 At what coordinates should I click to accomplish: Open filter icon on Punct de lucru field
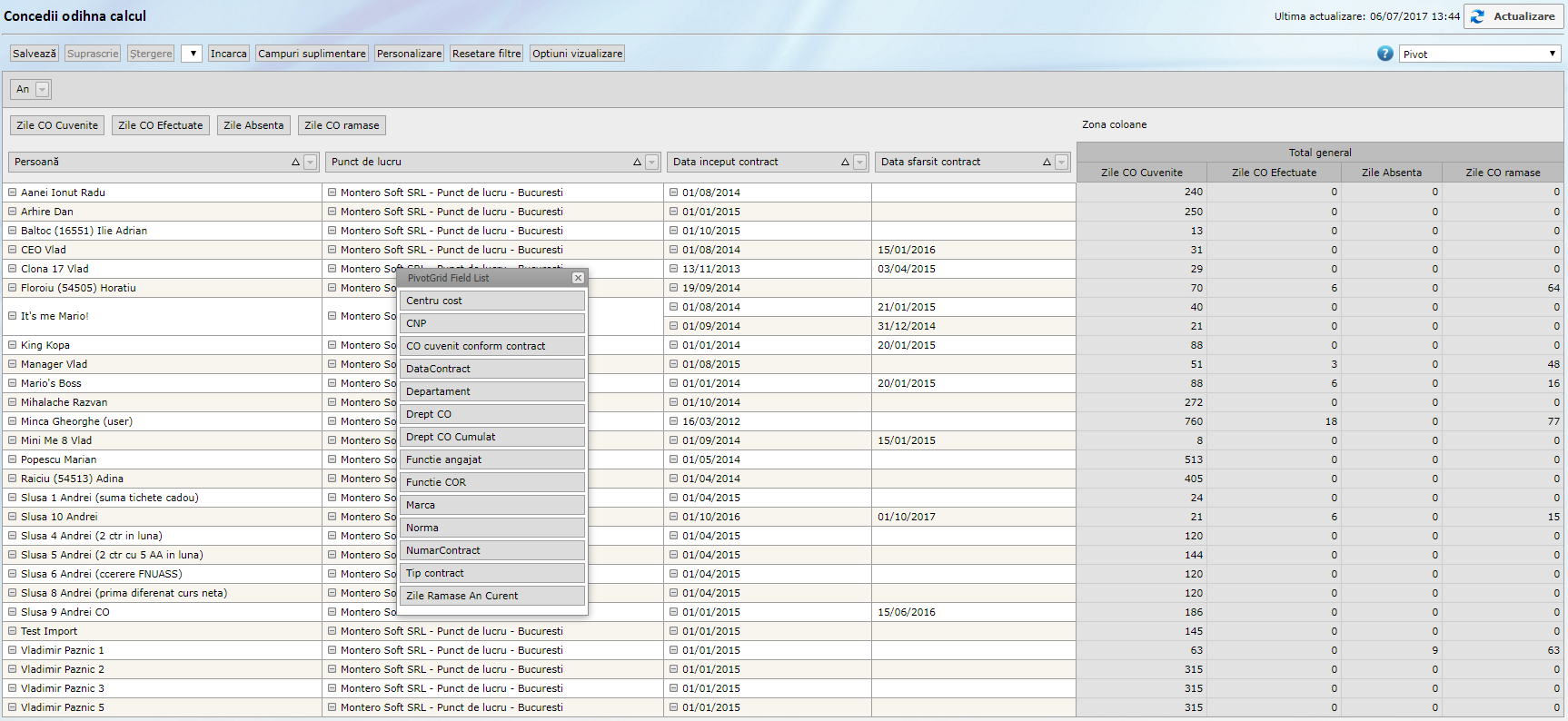tap(651, 163)
